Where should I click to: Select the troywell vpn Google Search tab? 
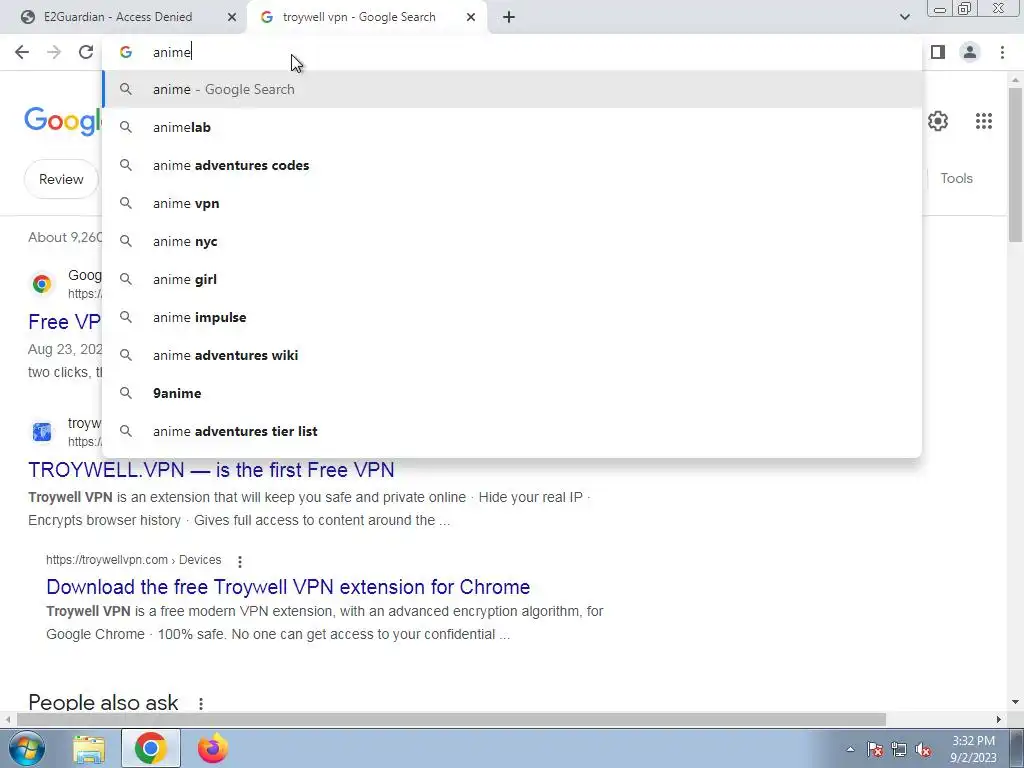coord(366,17)
